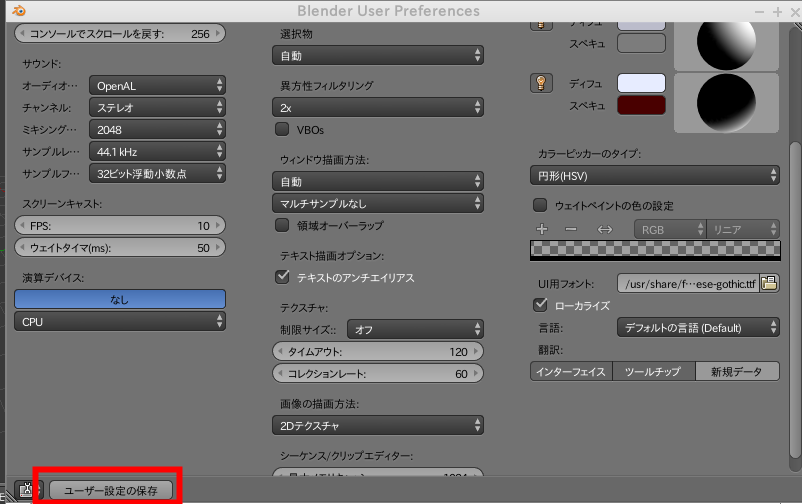Open 選択物 自動 dropdown
This screenshot has height=504, width=802.
377,55
